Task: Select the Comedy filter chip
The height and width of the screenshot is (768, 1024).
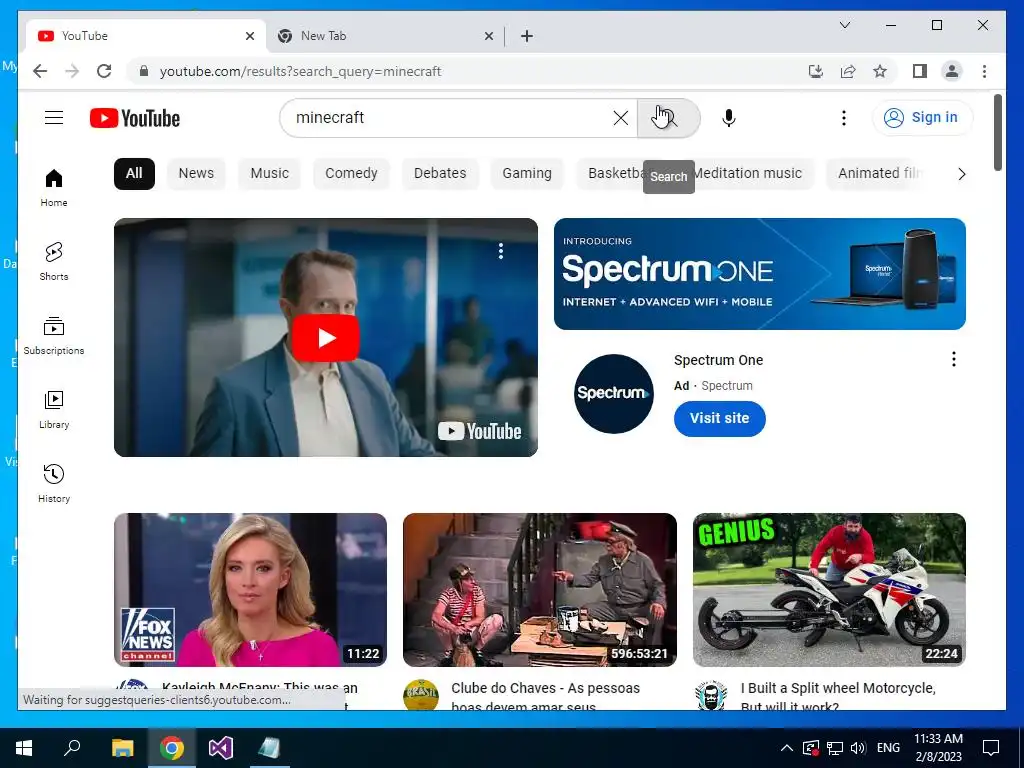Action: [x=351, y=174]
